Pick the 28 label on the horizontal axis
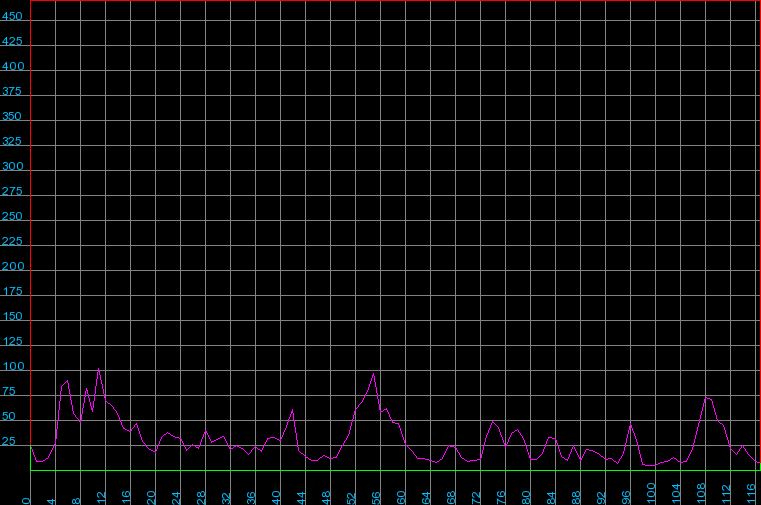Screen dimensions: 761x505 pyautogui.click(x=201, y=498)
